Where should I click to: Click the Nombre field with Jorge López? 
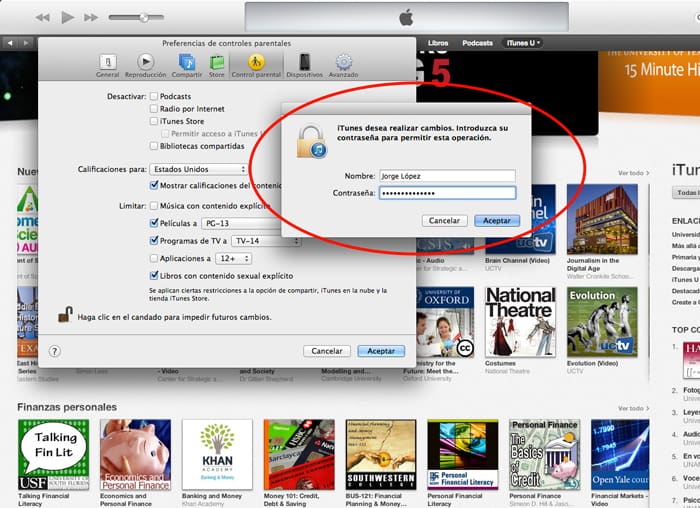pos(447,176)
